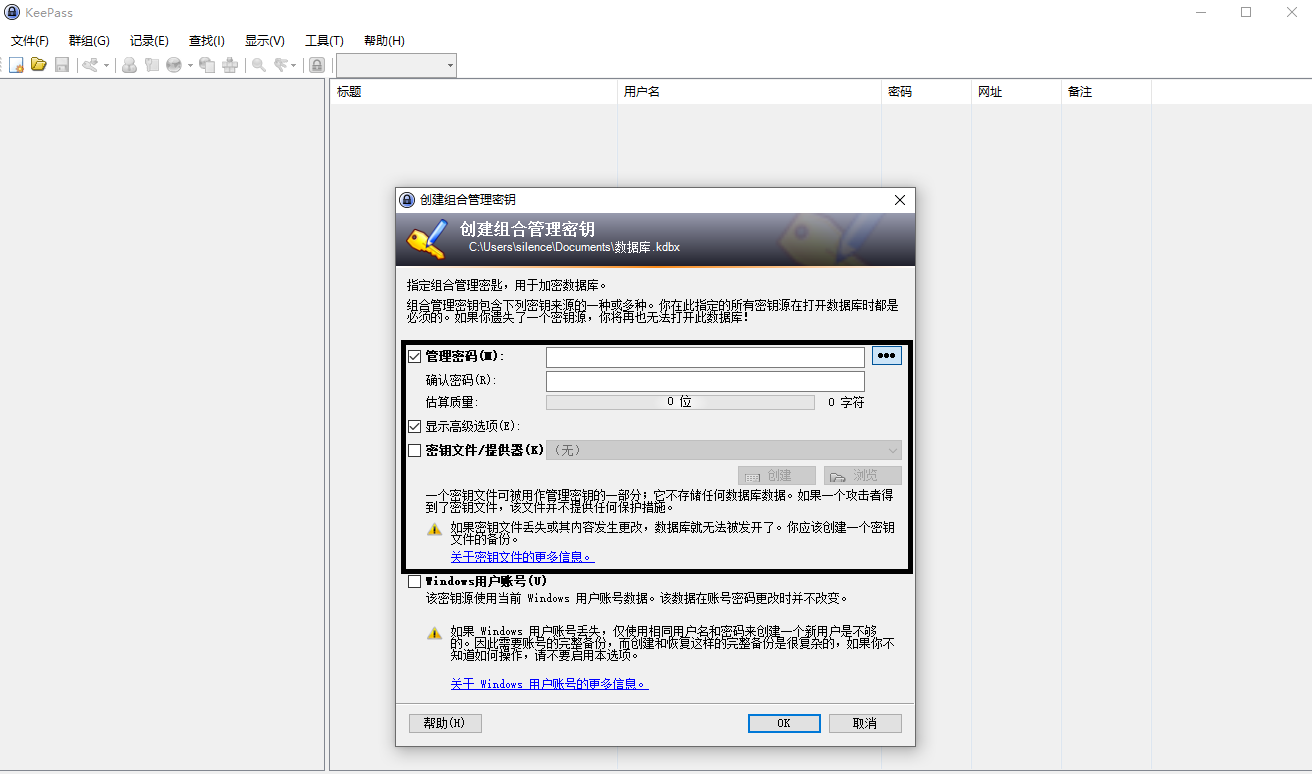Screen dimensions: 1312x774
Task: Click the Open database folder icon
Action: click(x=38, y=65)
